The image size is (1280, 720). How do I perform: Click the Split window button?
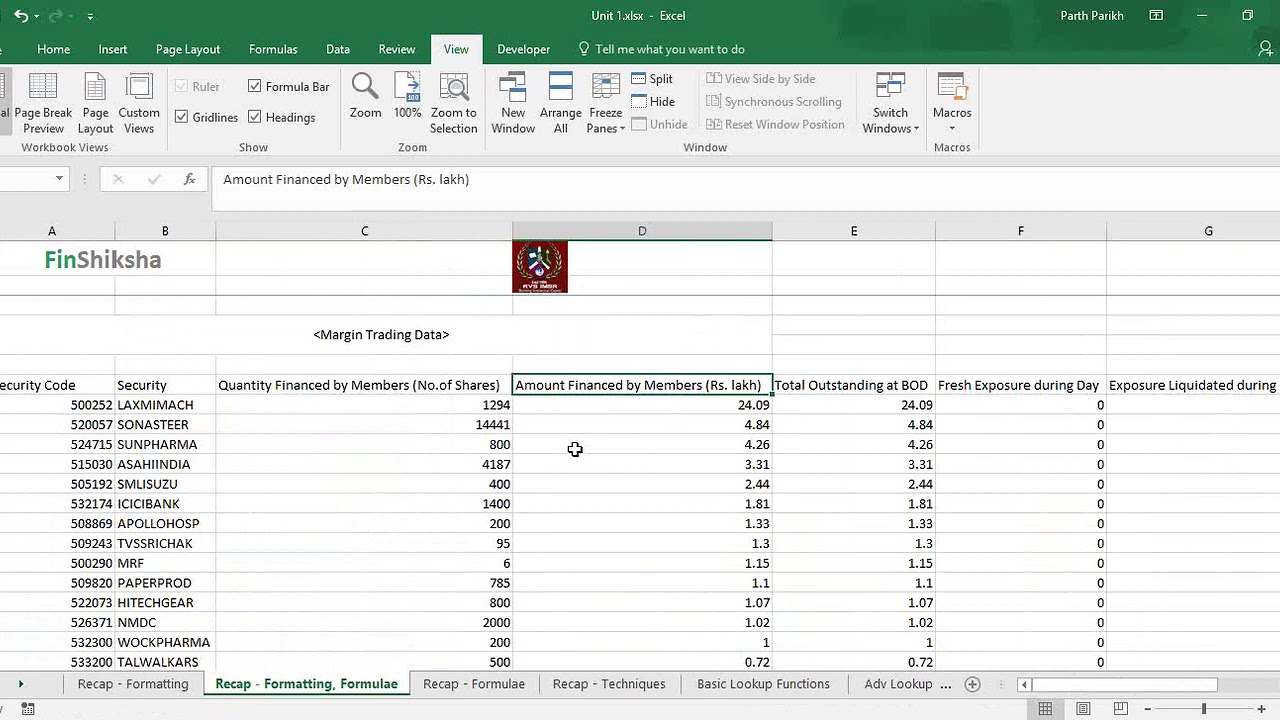[652, 79]
